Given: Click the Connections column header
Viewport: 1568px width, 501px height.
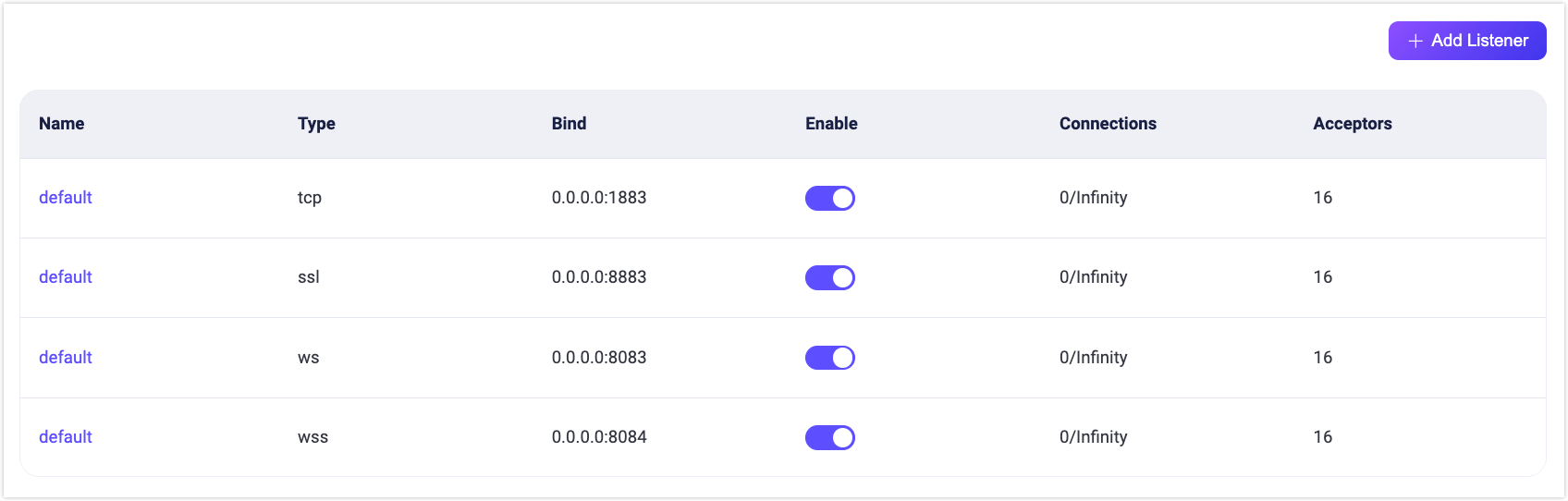Looking at the screenshot, I should [1108, 124].
